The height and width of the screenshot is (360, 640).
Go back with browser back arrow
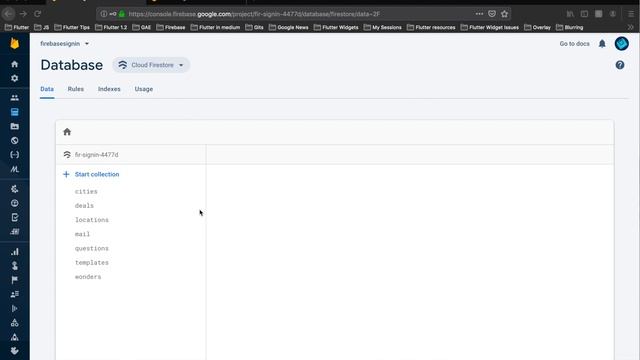coord(9,14)
